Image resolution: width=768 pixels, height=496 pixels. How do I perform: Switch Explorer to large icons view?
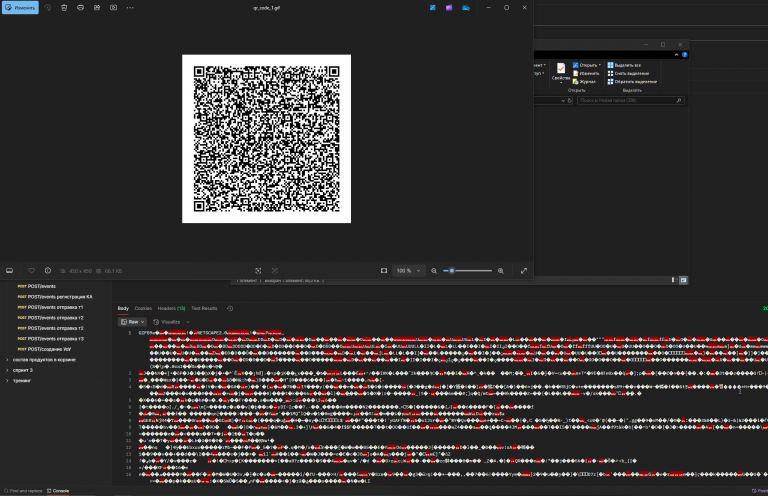coord(683,280)
